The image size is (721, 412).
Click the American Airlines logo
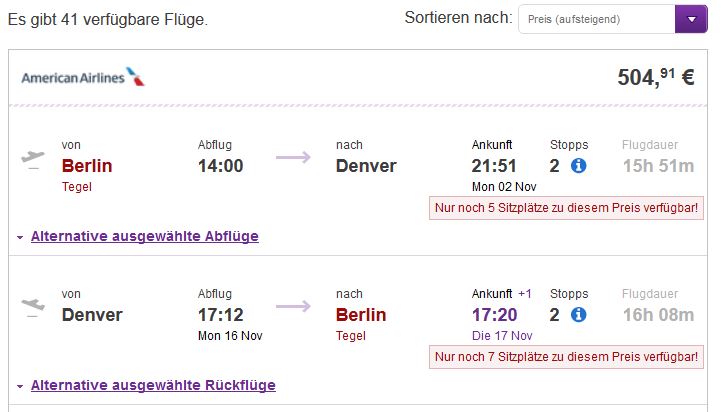pos(83,77)
